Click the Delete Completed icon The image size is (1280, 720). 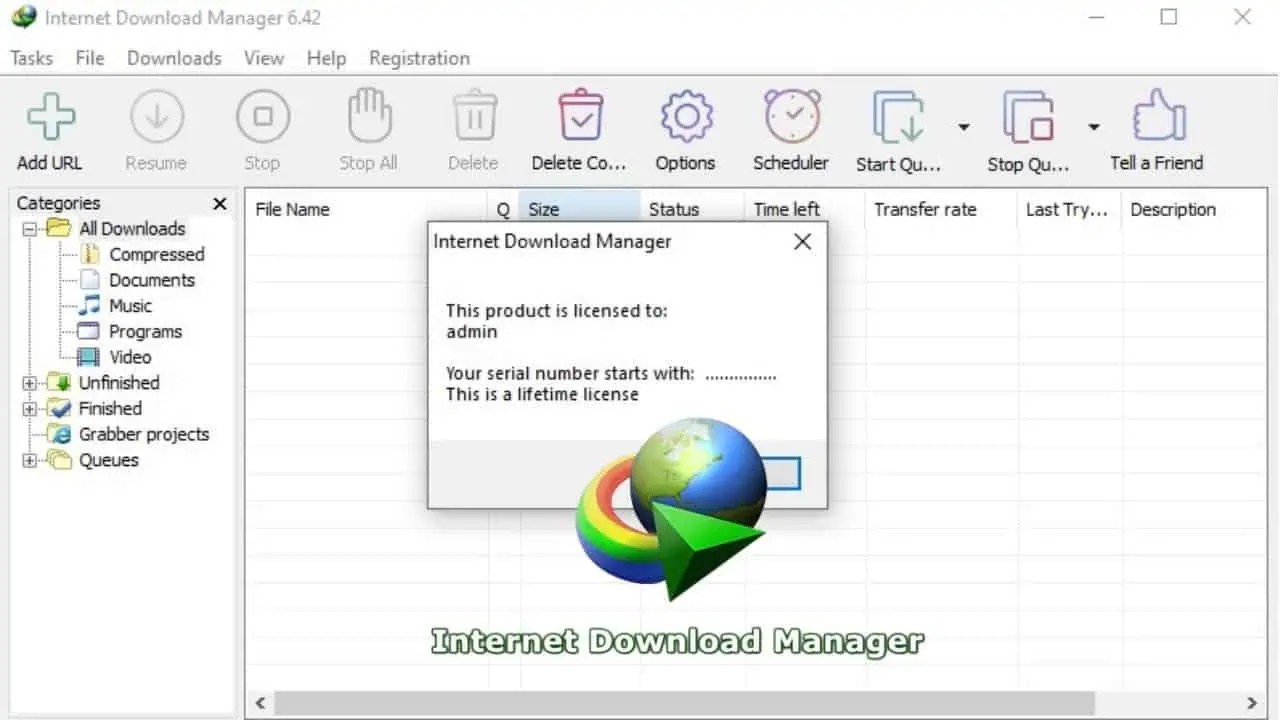tap(580, 117)
